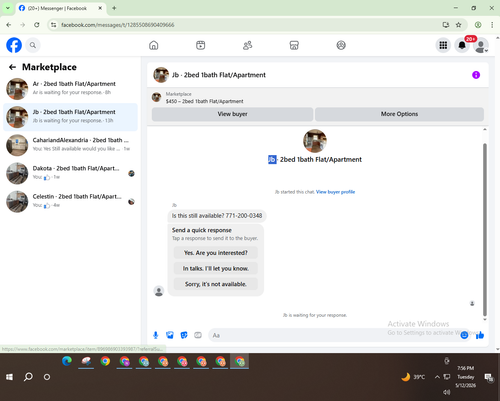The image size is (500, 401).
Task: Open the weather widget showing 39°C
Action: pos(413,377)
